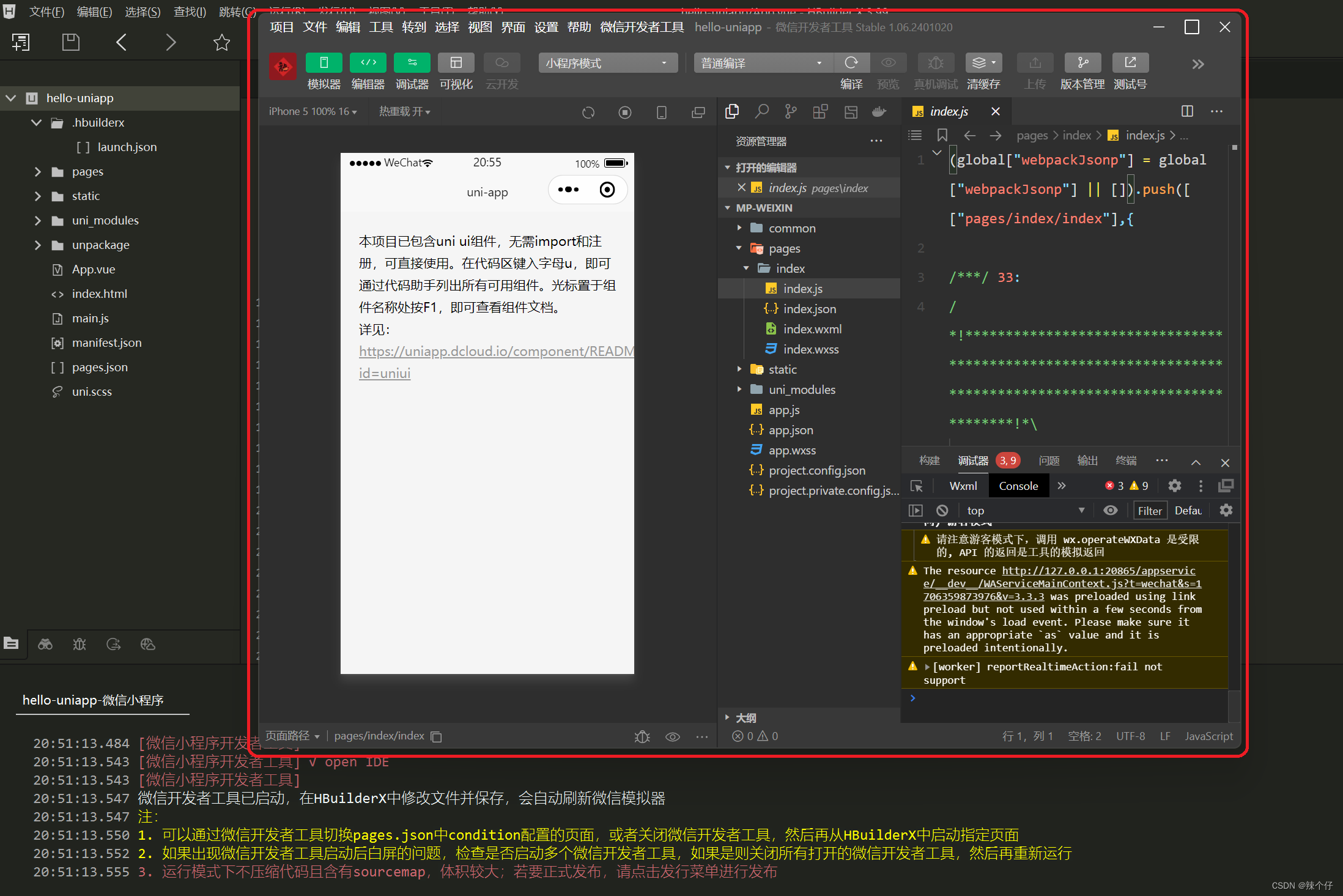Open the 页面路径 dropdown
The image size is (1343, 896).
[x=292, y=736]
